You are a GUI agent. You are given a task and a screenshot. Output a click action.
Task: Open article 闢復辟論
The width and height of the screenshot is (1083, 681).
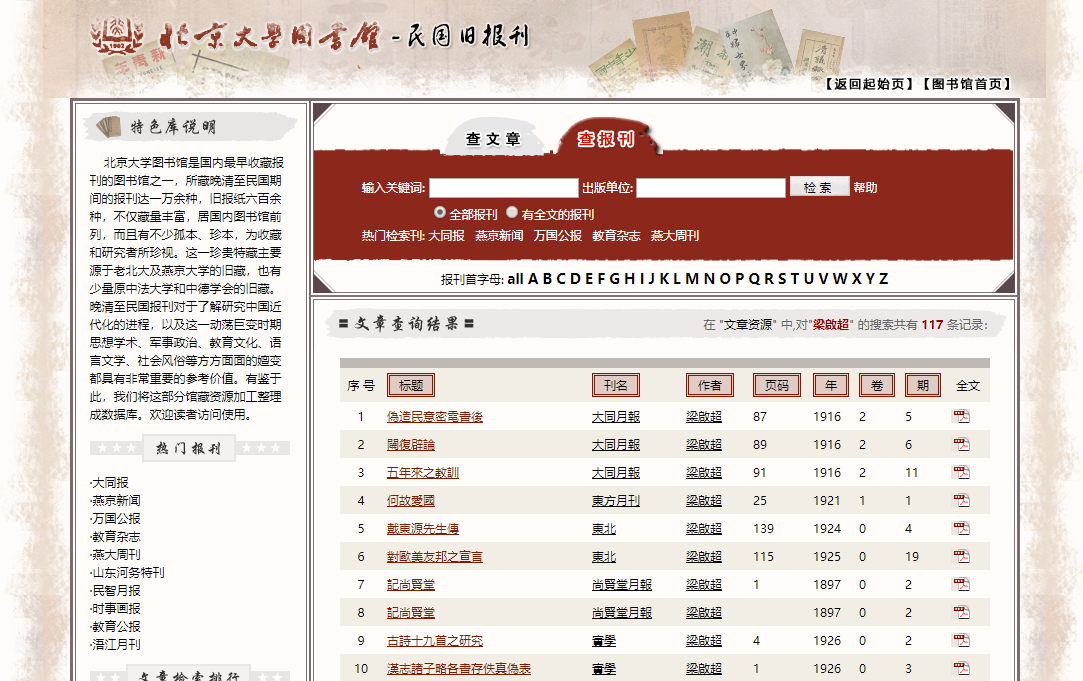tap(411, 445)
